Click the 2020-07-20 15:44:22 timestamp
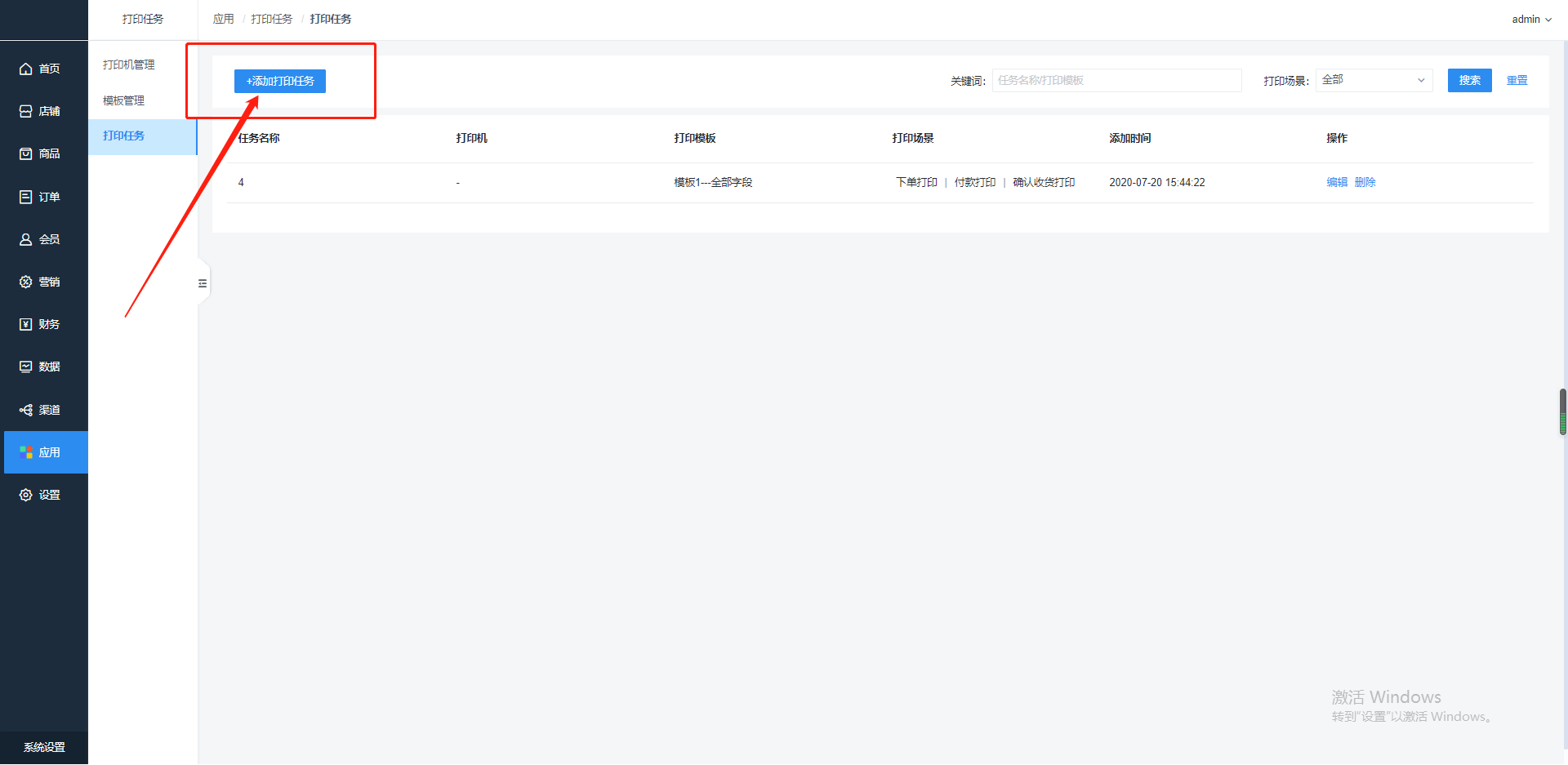The height and width of the screenshot is (765, 1568). 1157,182
